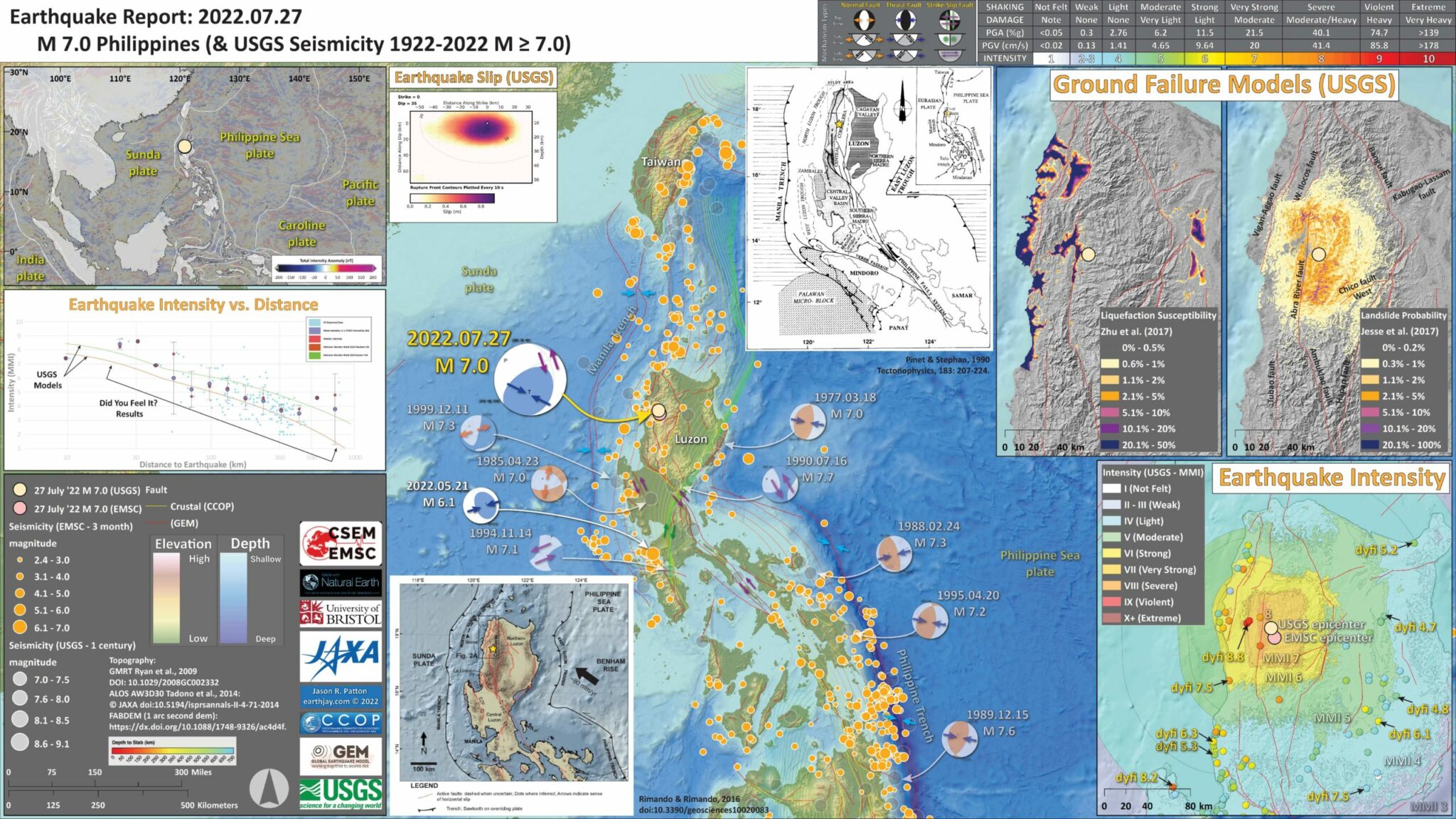Screen dimensions: 1456x819
Task: Select the 1985.04.23 M 7.0 focal mechanism
Action: tap(549, 483)
